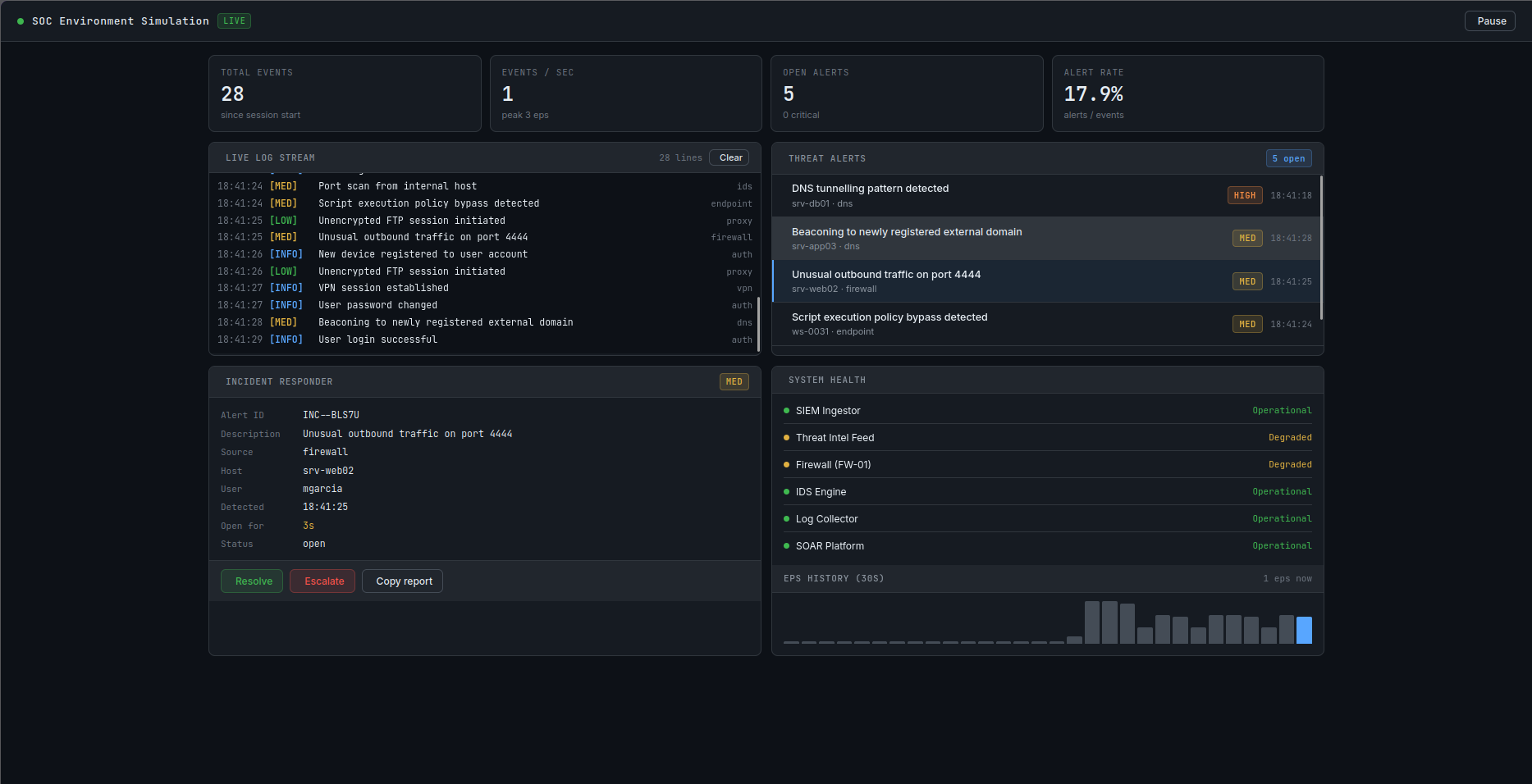Open the Script execution policy bypass alert
Viewport: 1532px width, 784px height.
(x=1045, y=324)
